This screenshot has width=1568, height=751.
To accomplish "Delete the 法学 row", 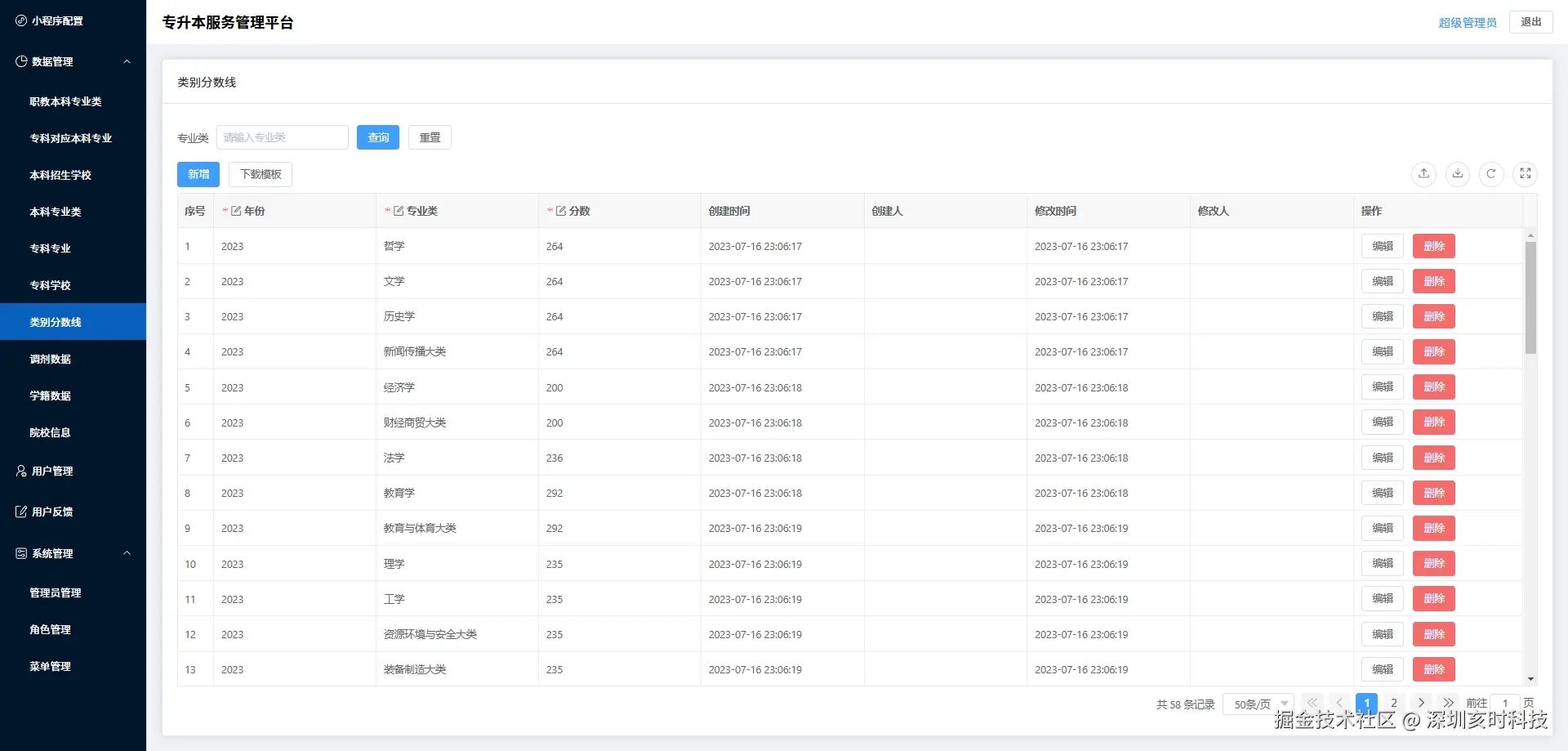I will (x=1434, y=458).
